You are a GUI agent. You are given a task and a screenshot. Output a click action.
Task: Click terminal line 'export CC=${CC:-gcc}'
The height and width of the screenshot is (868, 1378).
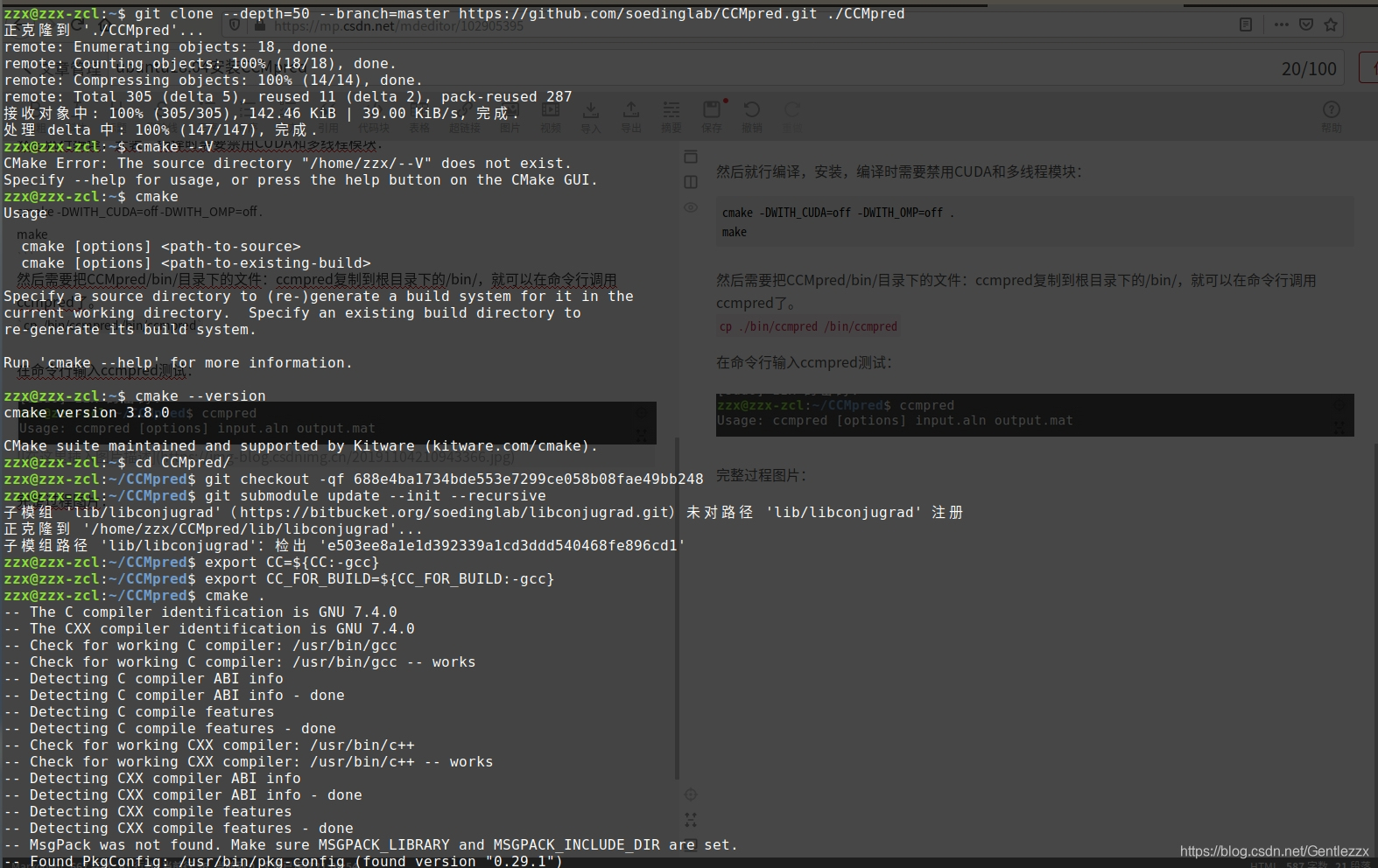192,563
